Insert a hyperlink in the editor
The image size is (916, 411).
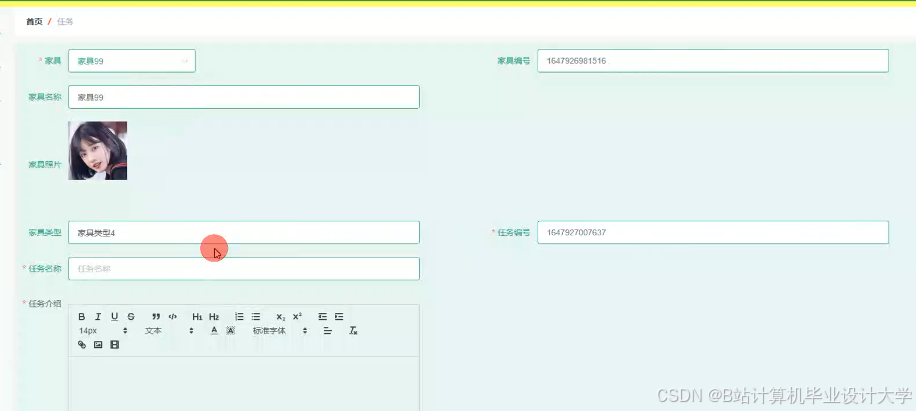click(82, 344)
